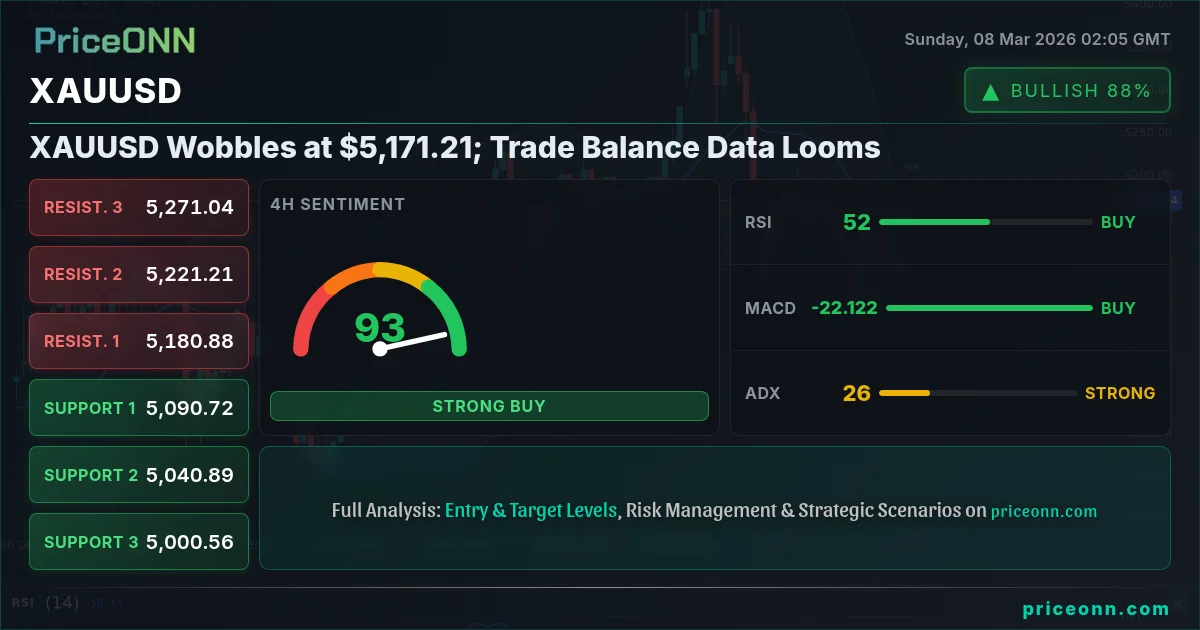Click the 'Full Analysis:' label
The width and height of the screenshot is (1200, 630).
coord(386,510)
